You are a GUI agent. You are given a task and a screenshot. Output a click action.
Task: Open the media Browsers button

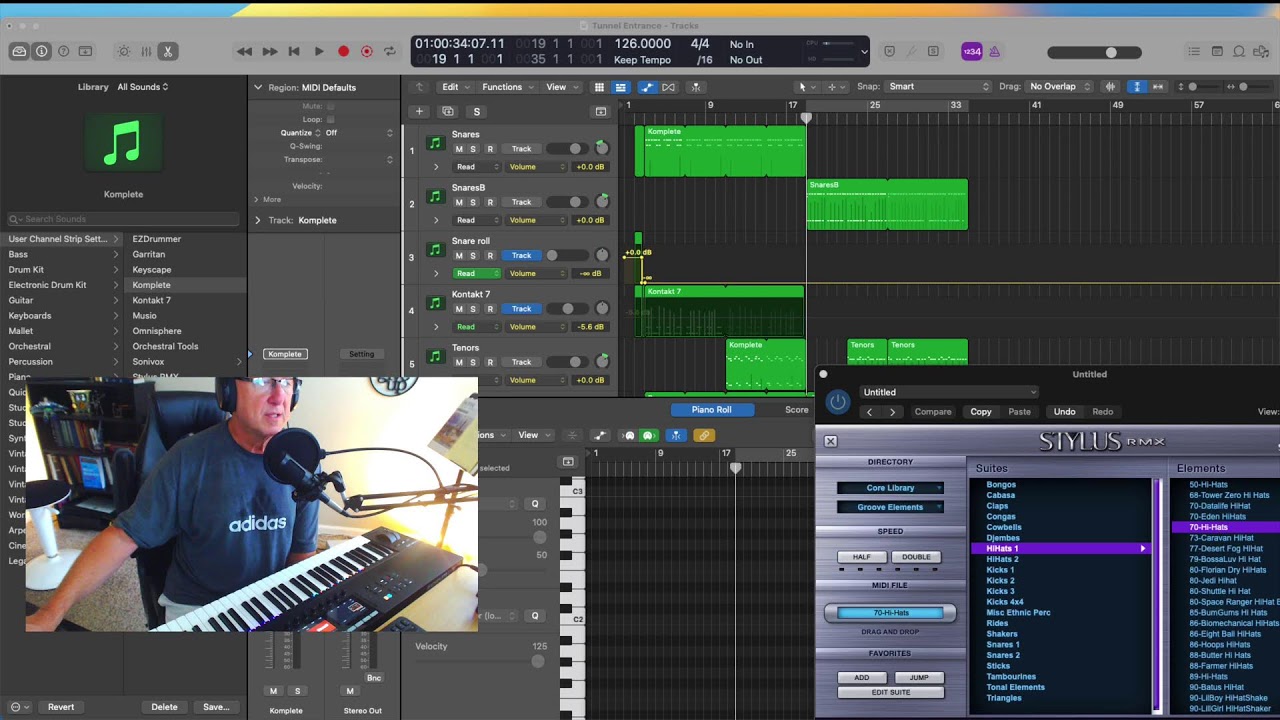click(x=1262, y=51)
